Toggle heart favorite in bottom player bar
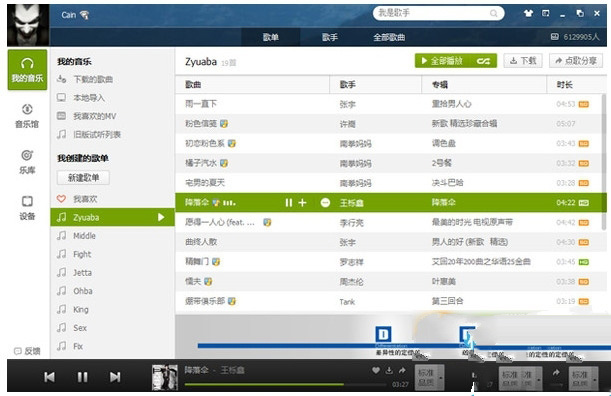The image size is (611, 396). [376, 370]
